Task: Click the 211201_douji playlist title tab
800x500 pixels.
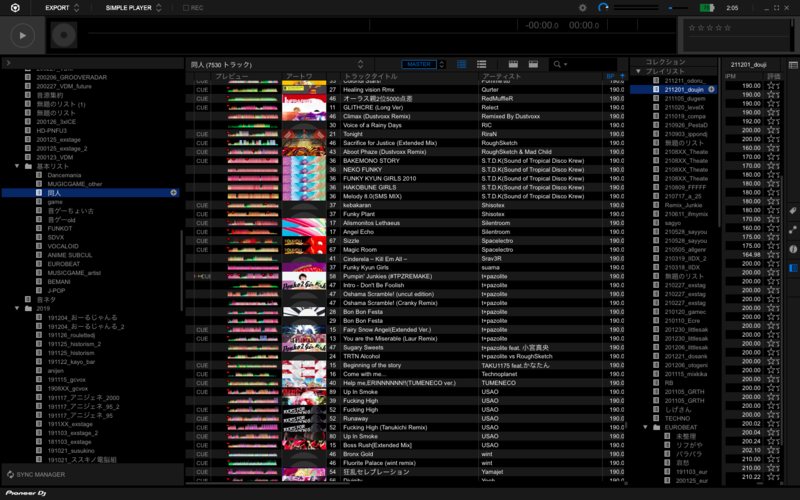Action: (748, 65)
